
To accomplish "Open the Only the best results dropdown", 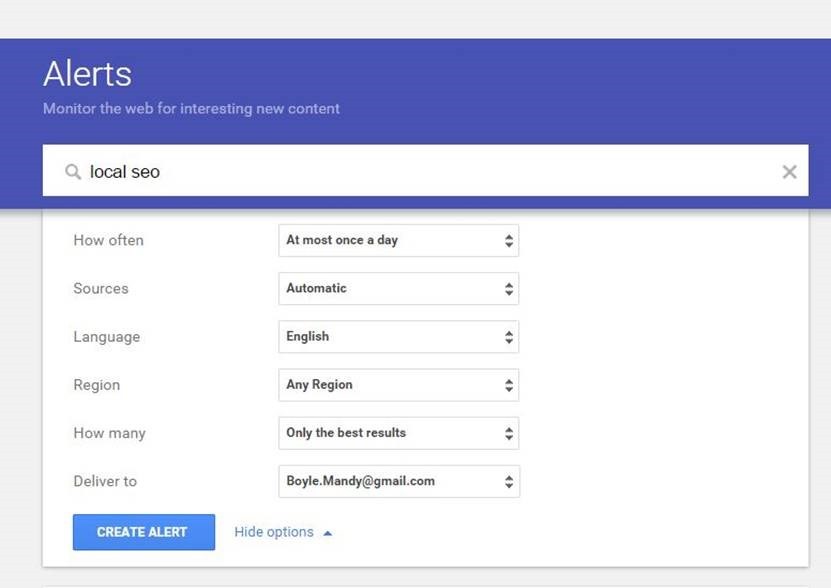I will point(398,433).
